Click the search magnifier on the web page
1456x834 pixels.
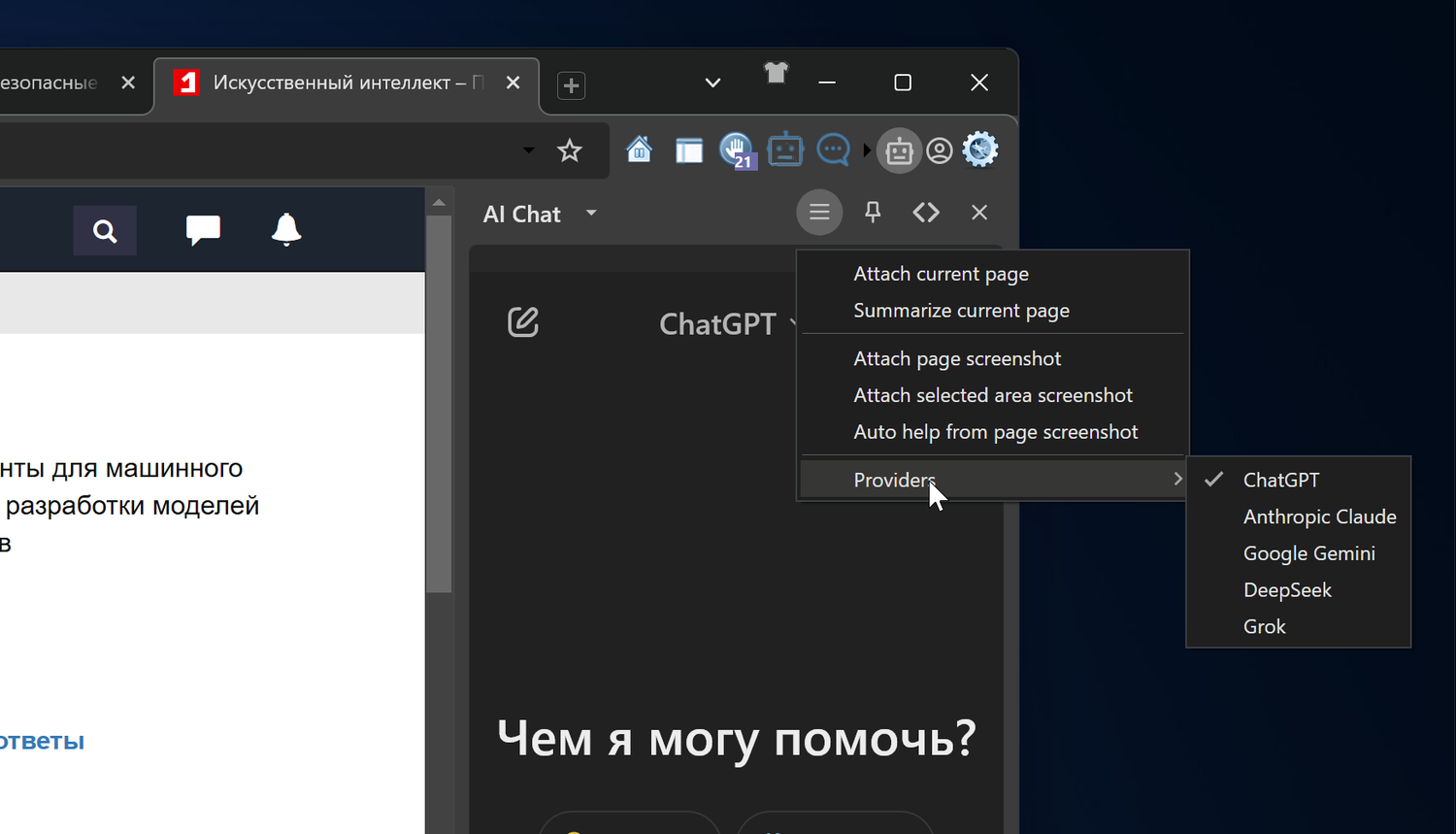105,231
